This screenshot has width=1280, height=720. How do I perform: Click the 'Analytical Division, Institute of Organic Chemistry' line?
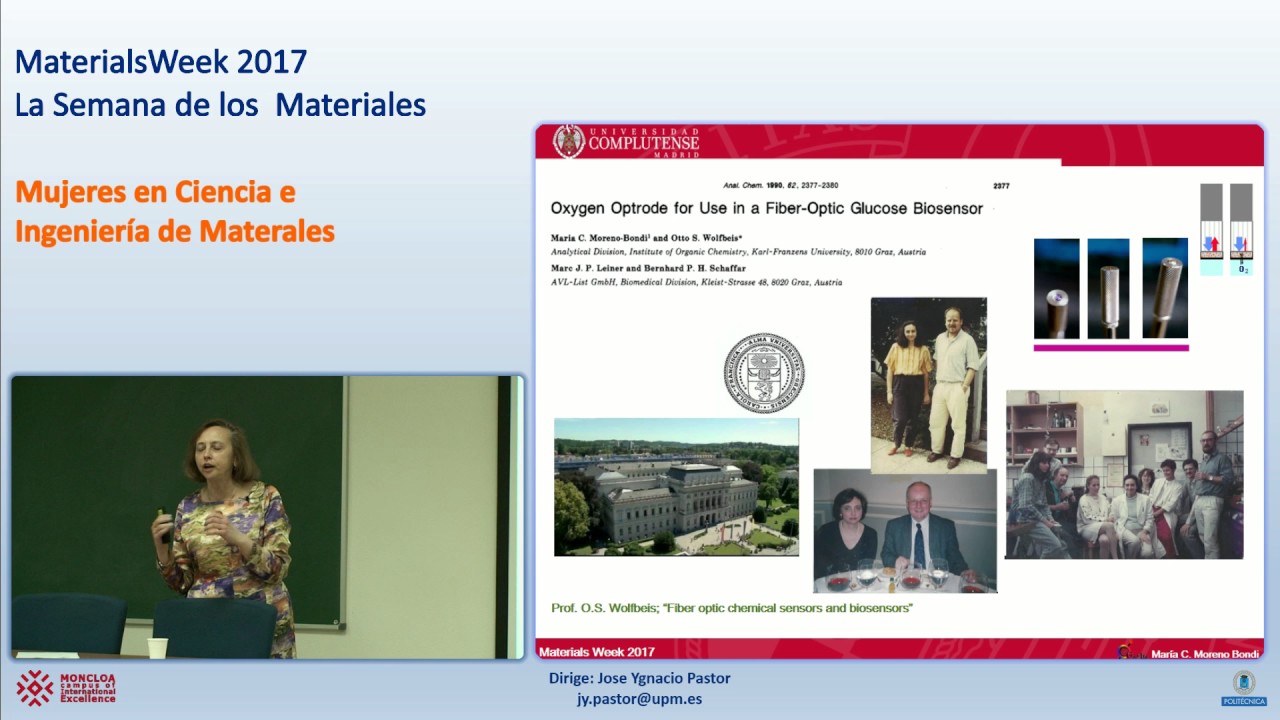[x=738, y=252]
